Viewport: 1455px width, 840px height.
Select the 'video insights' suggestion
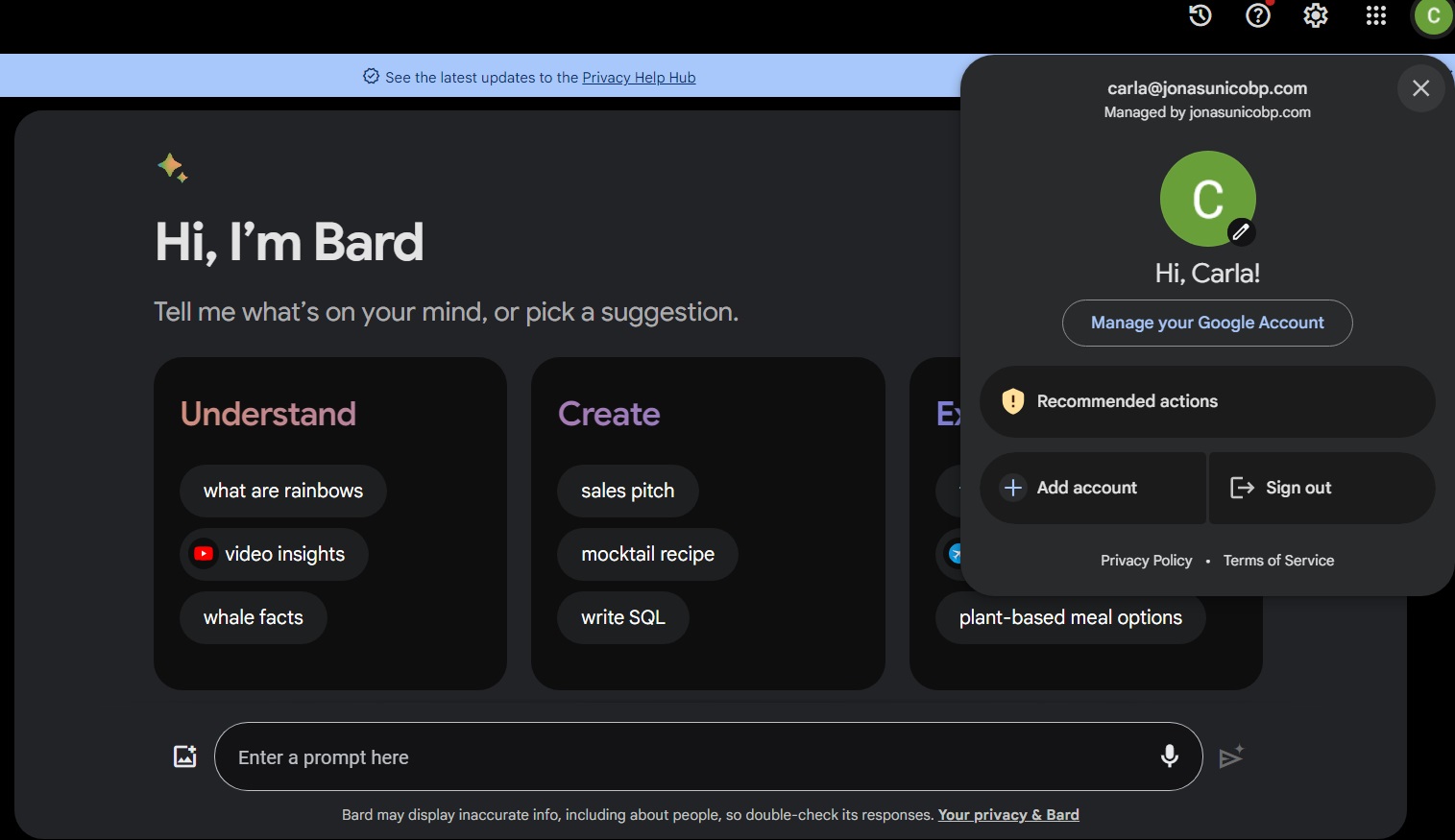[x=274, y=554]
